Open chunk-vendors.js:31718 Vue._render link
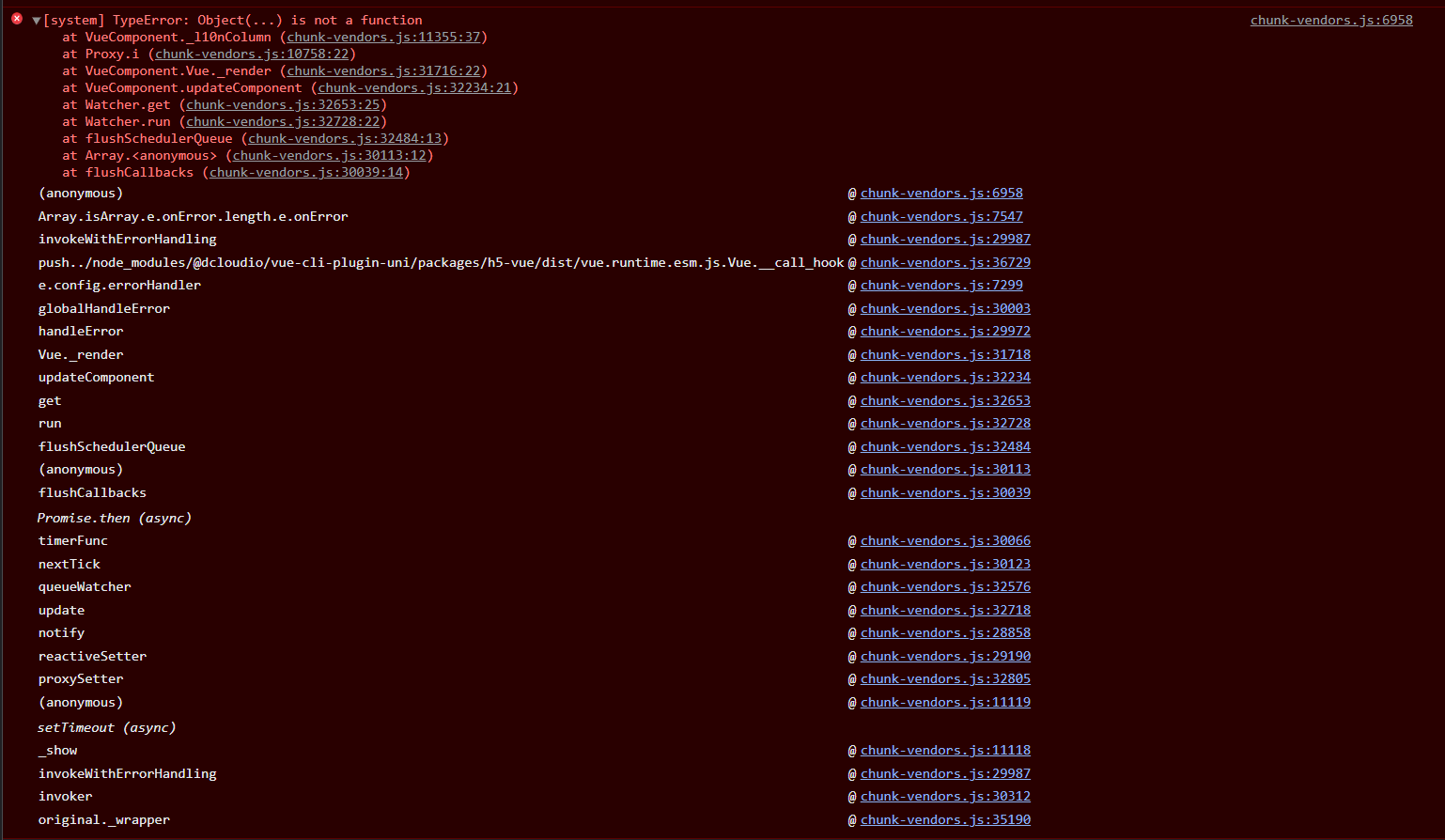This screenshot has height=840, width=1445. coord(945,354)
